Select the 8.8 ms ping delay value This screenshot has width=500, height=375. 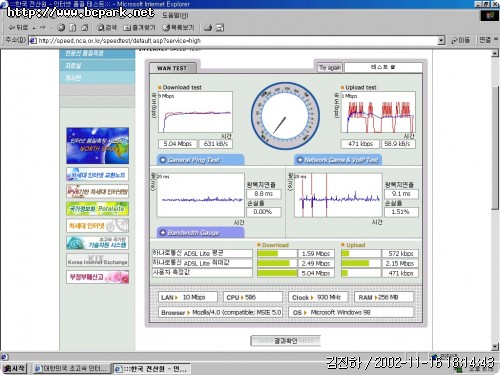coord(264,194)
